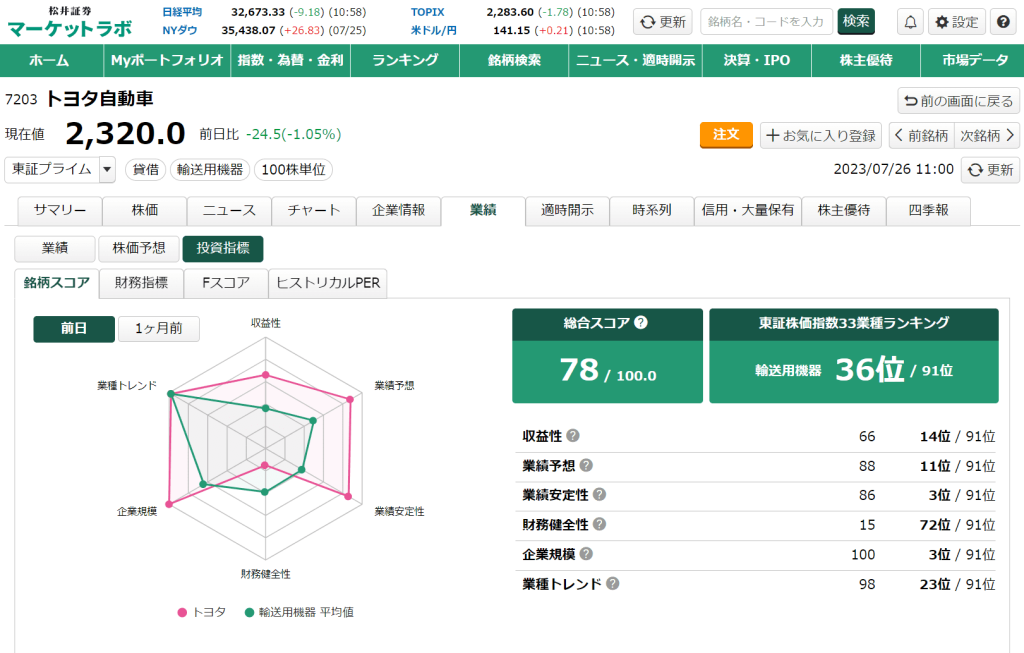Click help icon next to 収益性
Screen dimensions: 1024x653
coord(573,436)
